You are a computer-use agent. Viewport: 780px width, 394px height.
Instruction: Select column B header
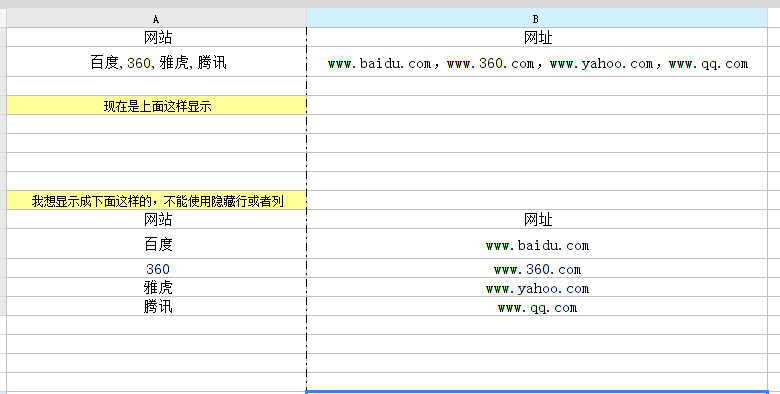click(537, 19)
